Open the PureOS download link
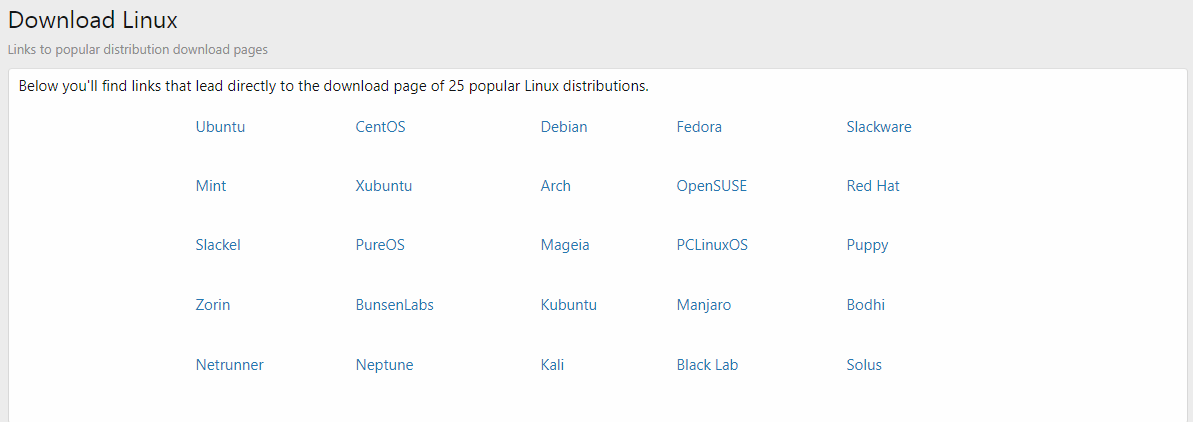 [380, 245]
